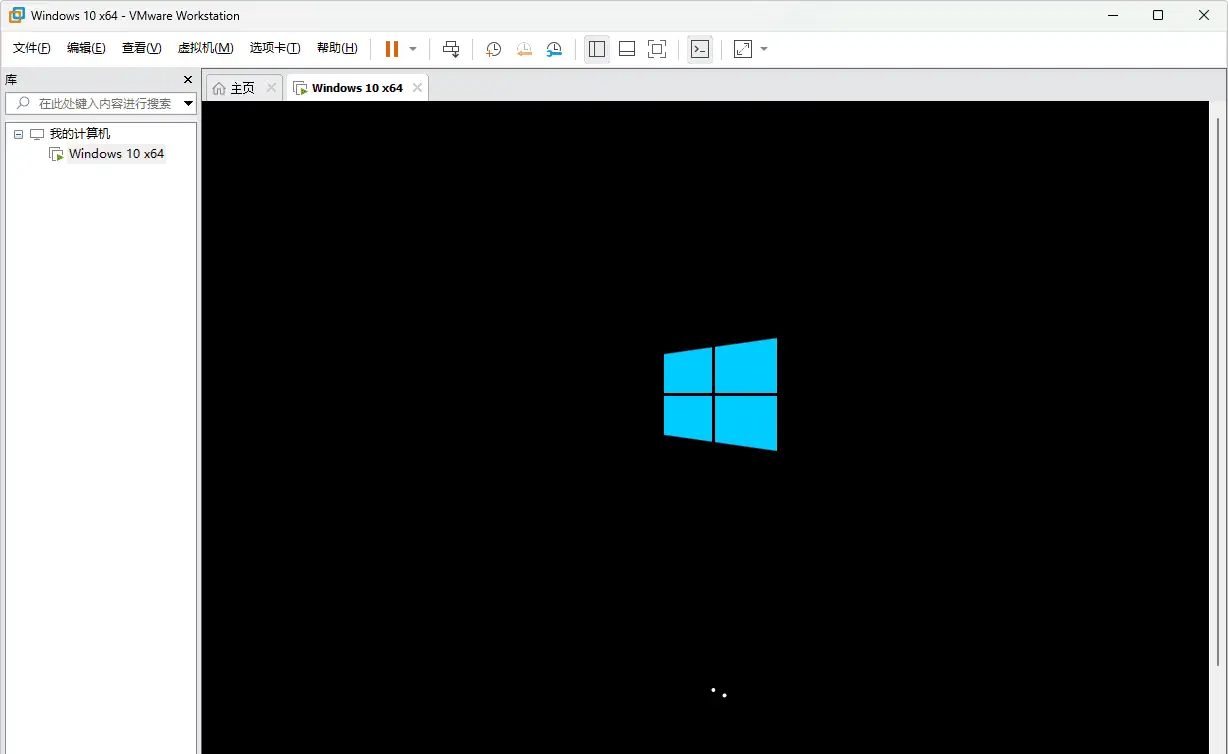Minimize the VMware Workstation window

[x=1113, y=15]
